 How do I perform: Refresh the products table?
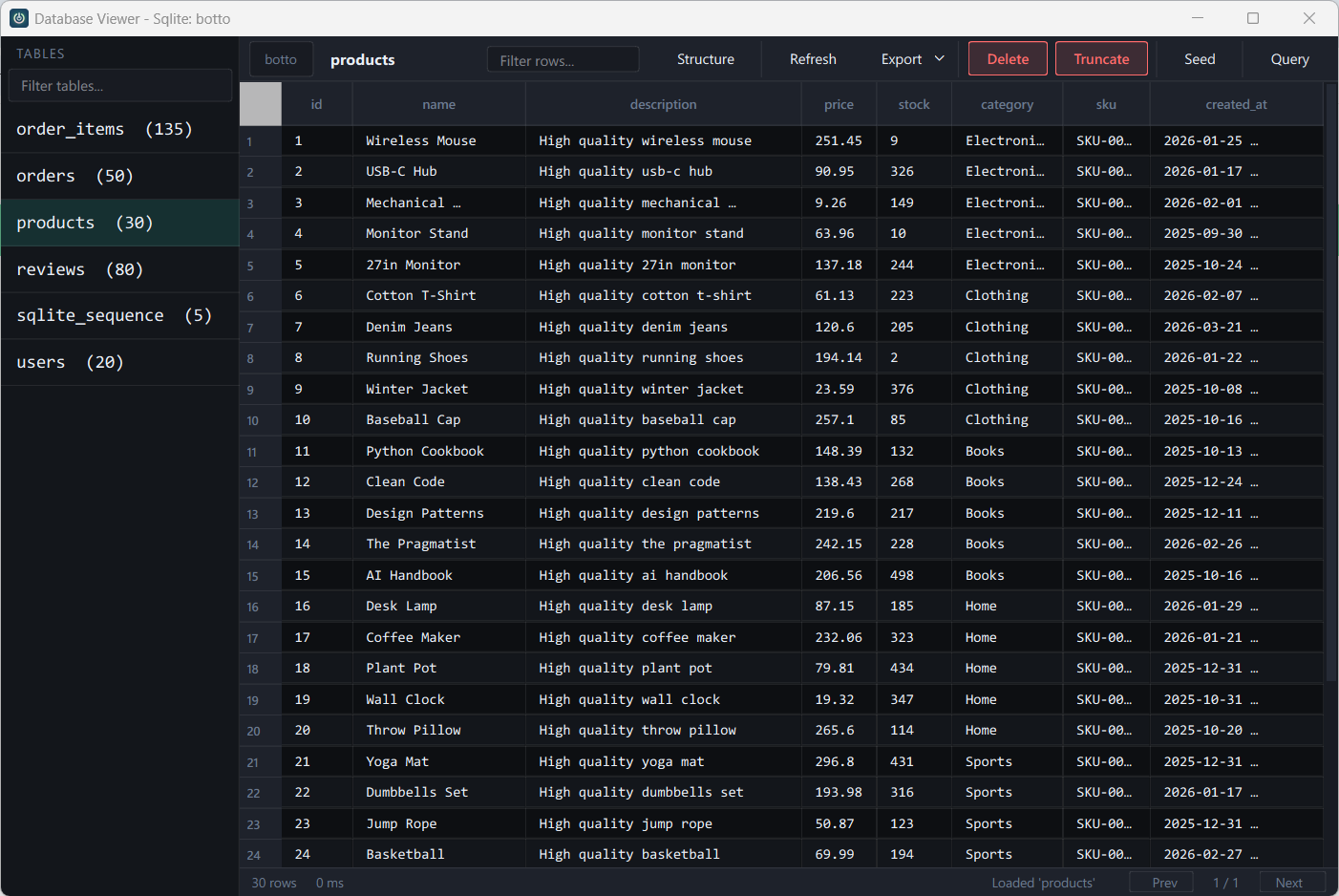pyautogui.click(x=813, y=59)
